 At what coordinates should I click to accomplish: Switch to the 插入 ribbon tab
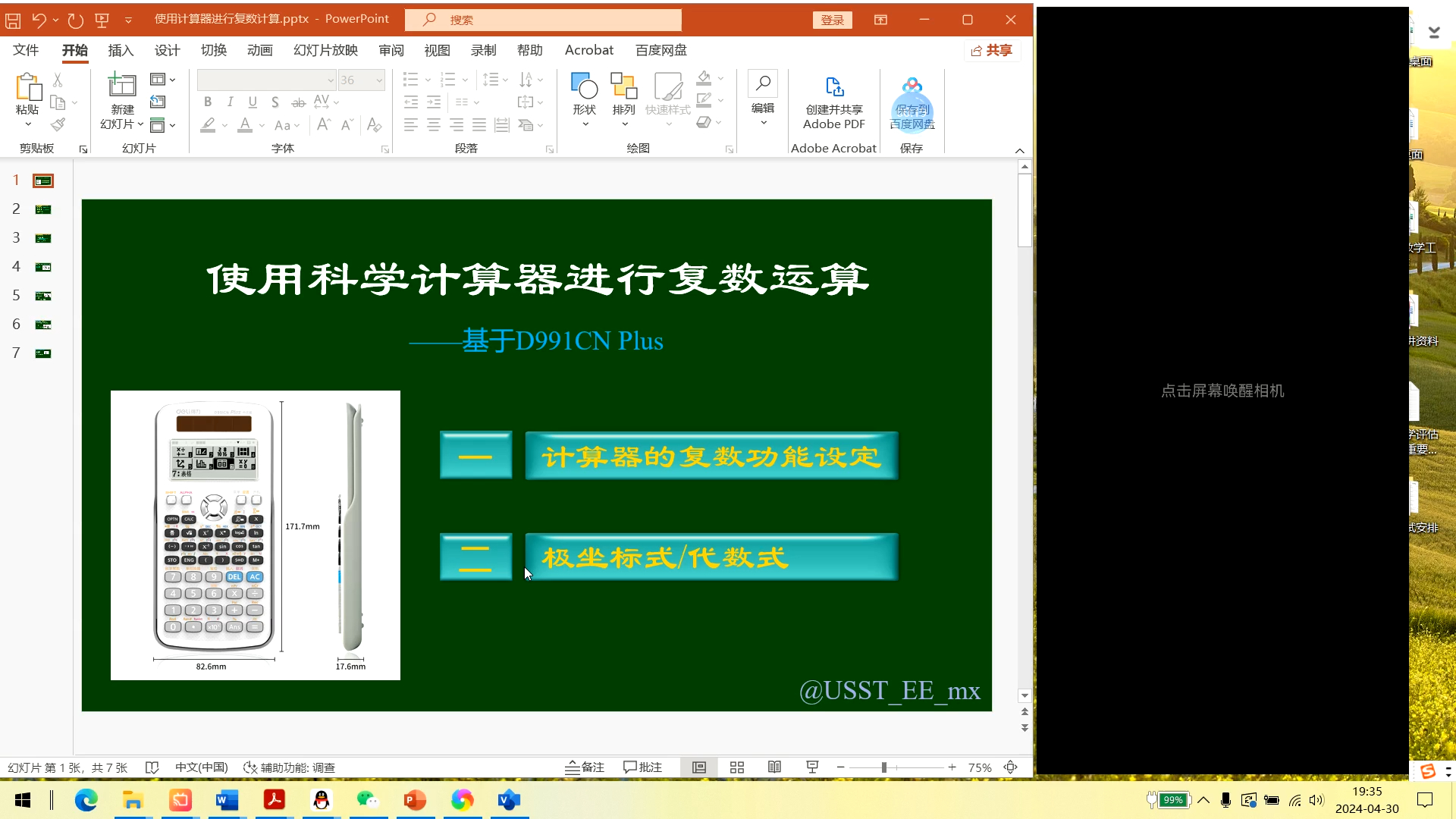(x=119, y=50)
